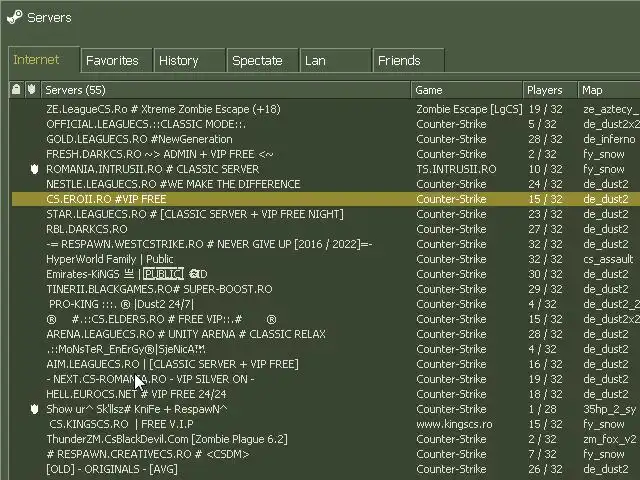Click www.kingscs.ro game cell
640x480 pixels.
pos(454,424)
